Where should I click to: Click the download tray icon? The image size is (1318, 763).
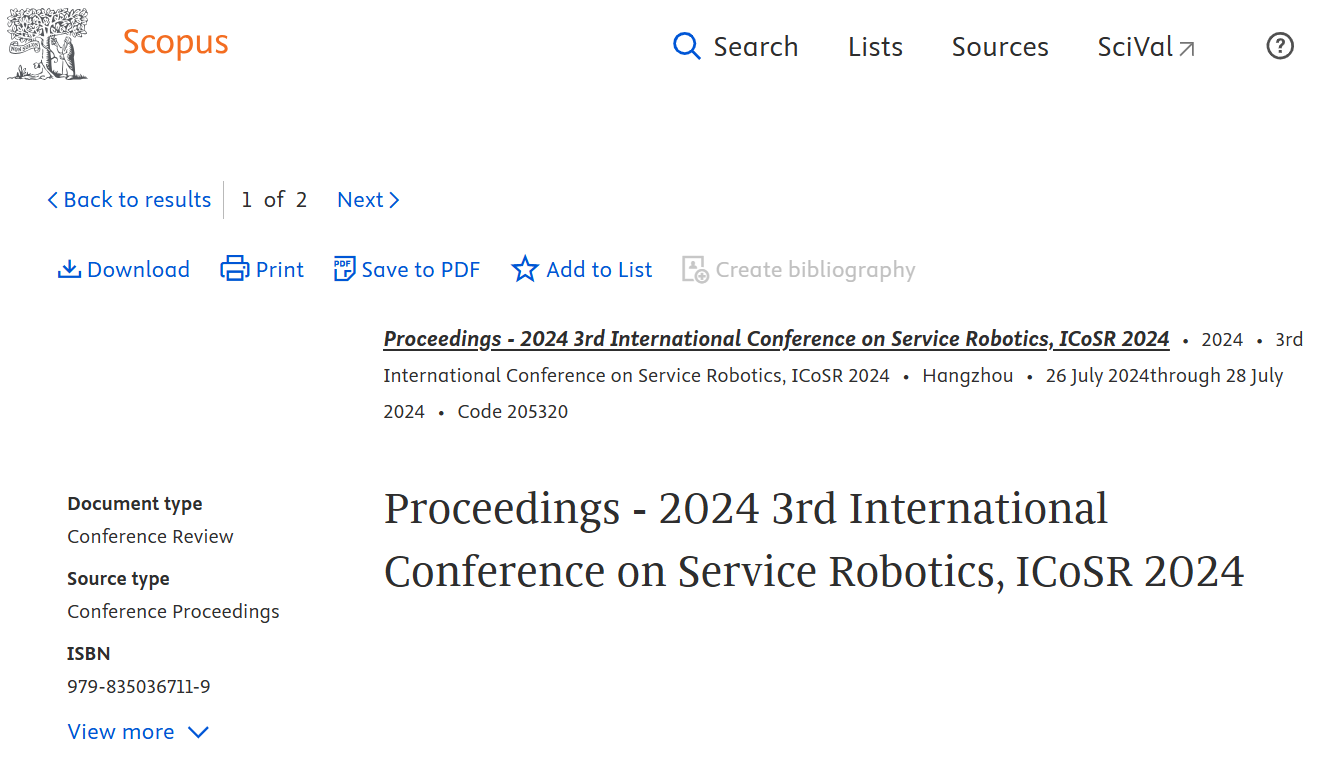[x=69, y=269]
